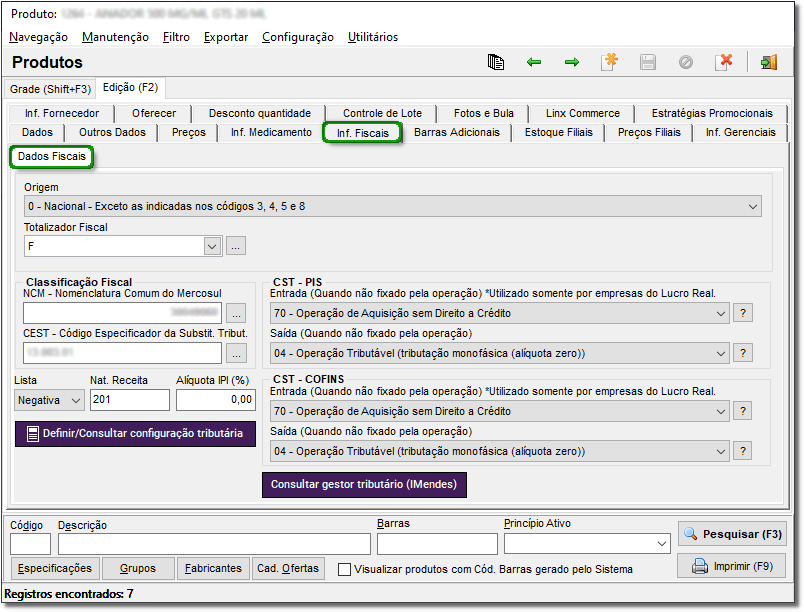Open the Linx Commerce tab
Image resolution: width=804 pixels, height=612 pixels.
click(x=582, y=113)
